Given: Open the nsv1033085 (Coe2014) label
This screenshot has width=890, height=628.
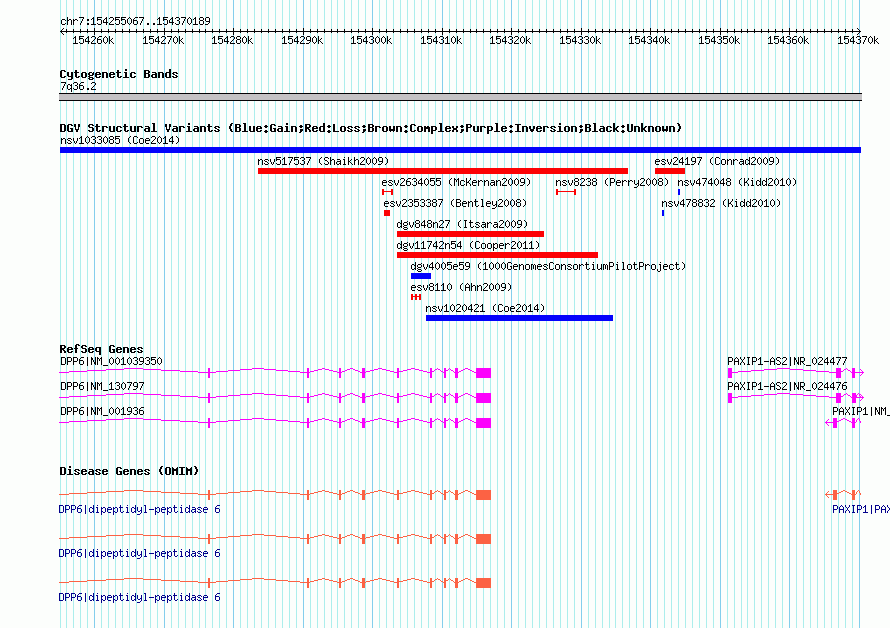Looking at the screenshot, I should (x=120, y=140).
